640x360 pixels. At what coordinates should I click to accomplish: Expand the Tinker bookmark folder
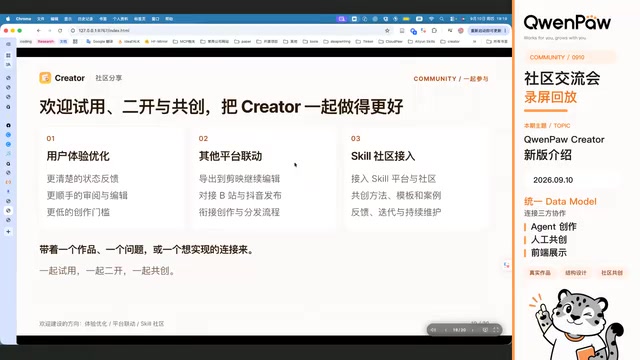click(364, 42)
